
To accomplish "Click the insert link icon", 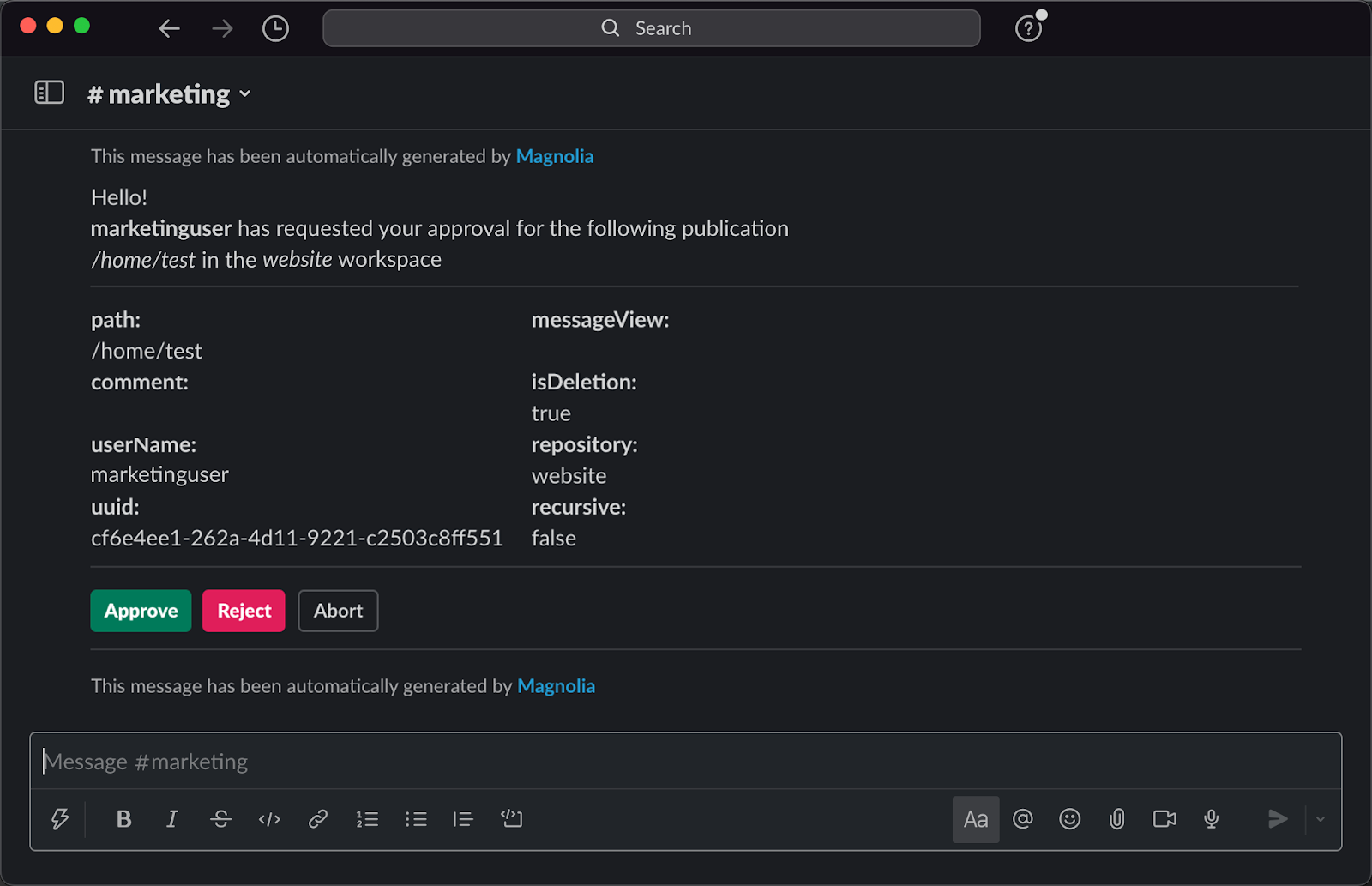I will [316, 819].
